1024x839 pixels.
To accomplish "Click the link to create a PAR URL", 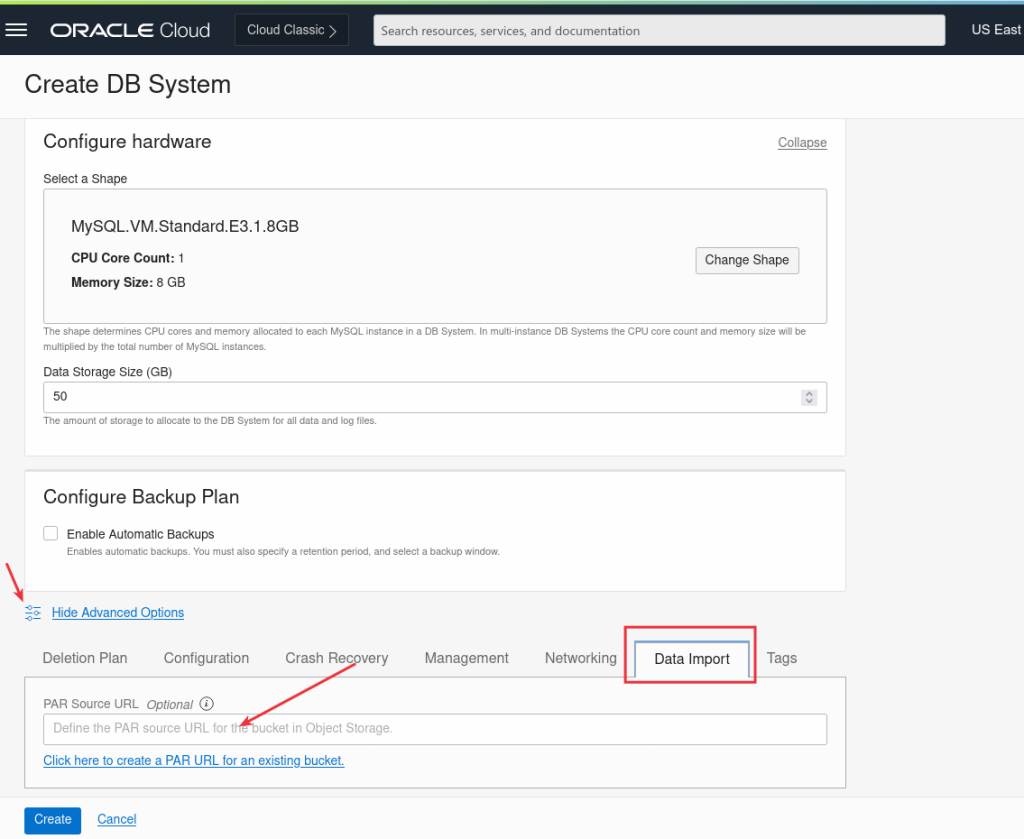I will click(194, 761).
